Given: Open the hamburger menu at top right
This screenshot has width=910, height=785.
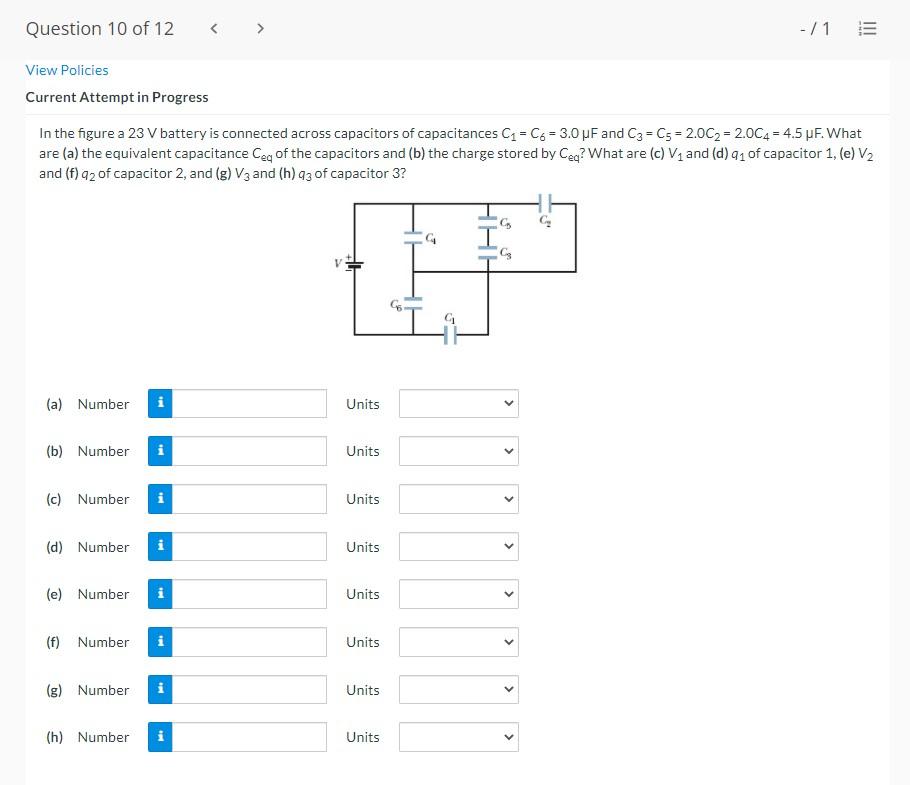Looking at the screenshot, I should pyautogui.click(x=867, y=28).
